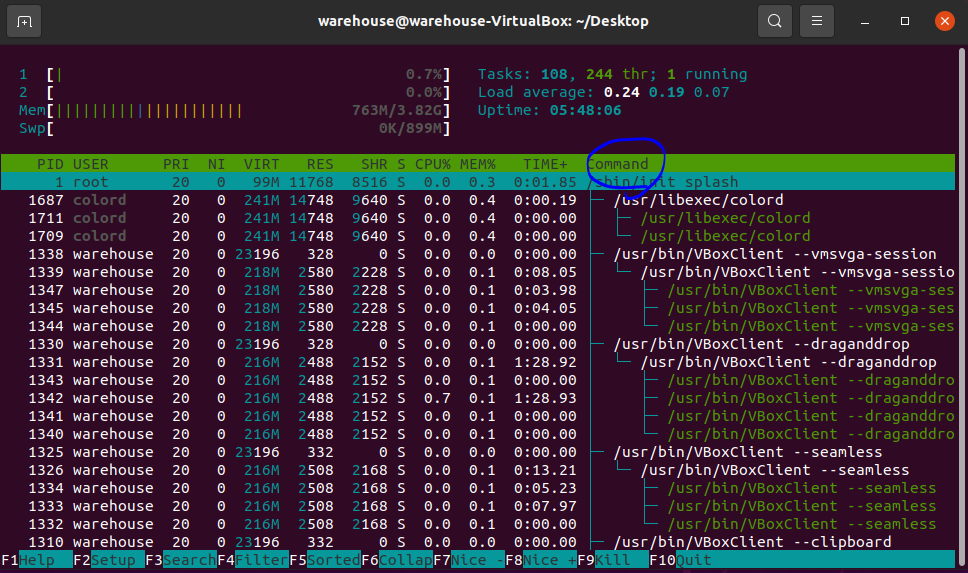
Task: Click the Uptime 05:48:06 text
Action: point(549,111)
